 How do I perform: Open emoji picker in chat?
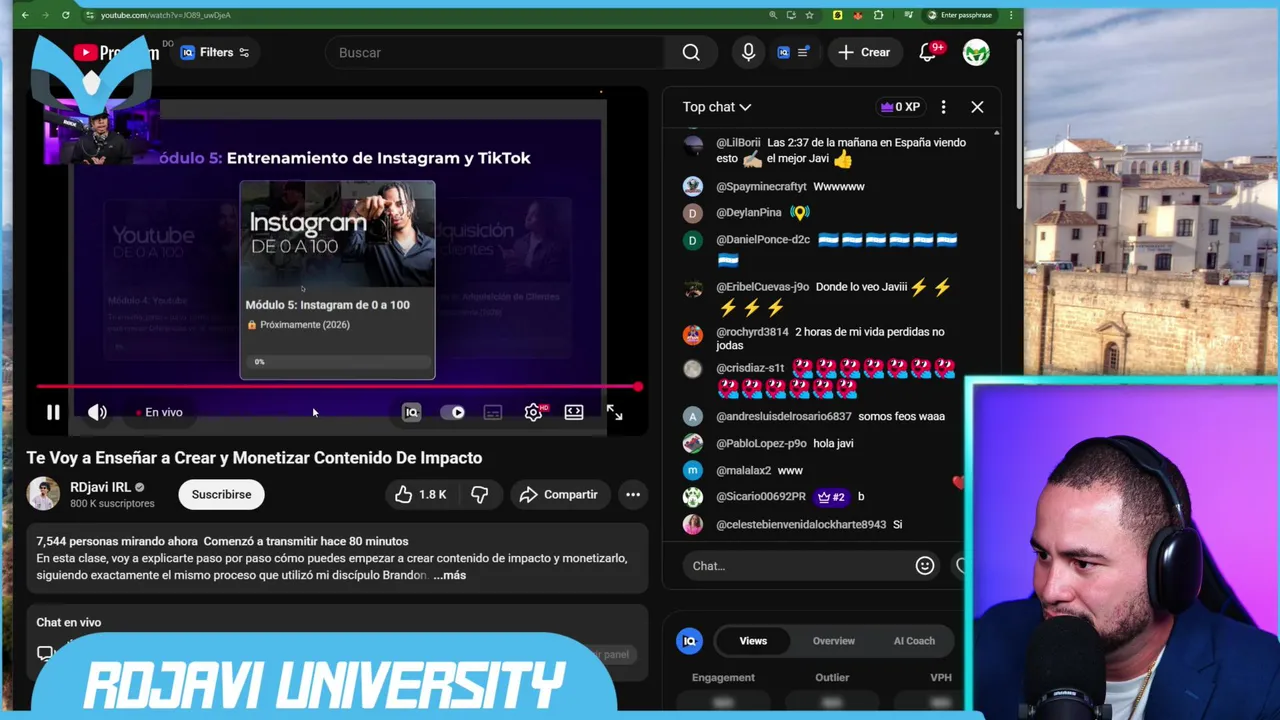coord(925,566)
